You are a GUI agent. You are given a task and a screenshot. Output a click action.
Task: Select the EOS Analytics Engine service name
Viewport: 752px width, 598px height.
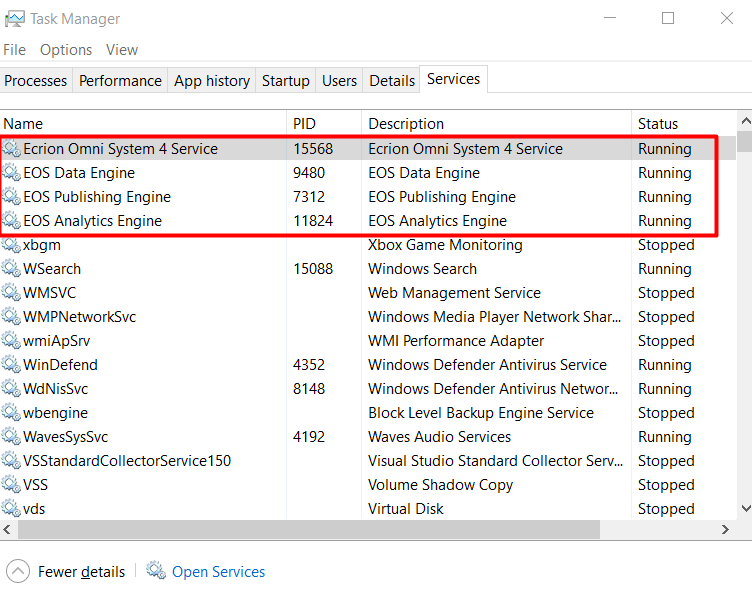click(93, 221)
